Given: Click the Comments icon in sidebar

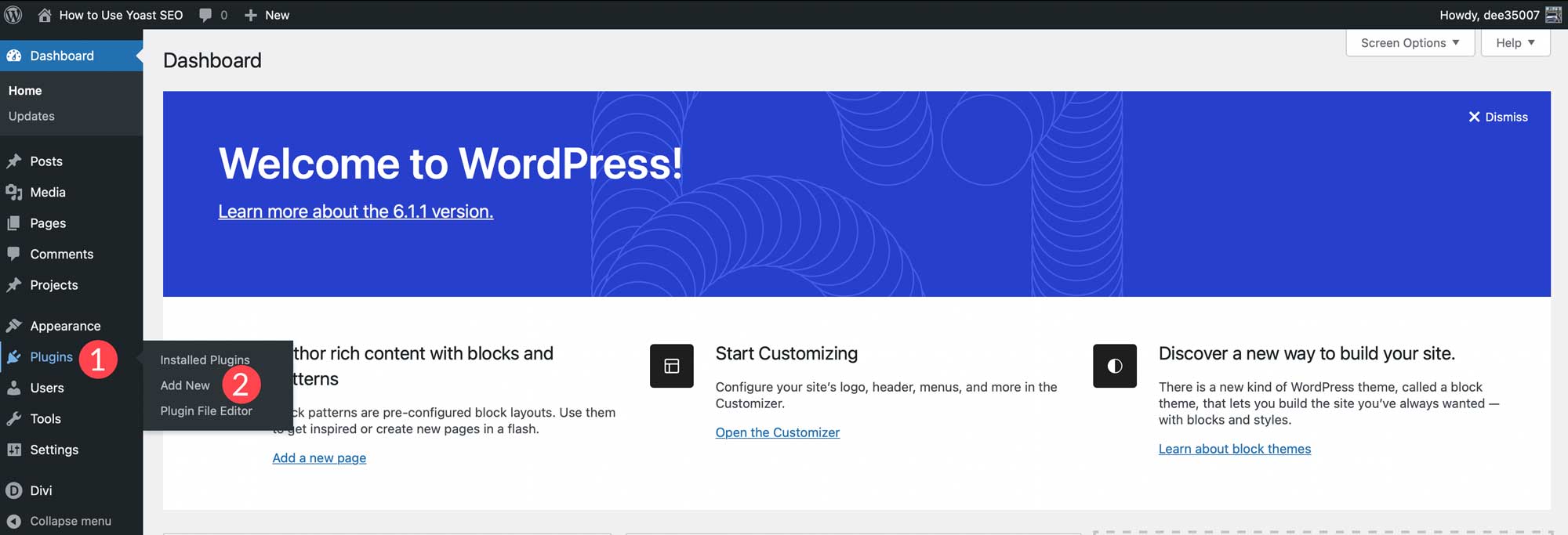Looking at the screenshot, I should (x=14, y=254).
